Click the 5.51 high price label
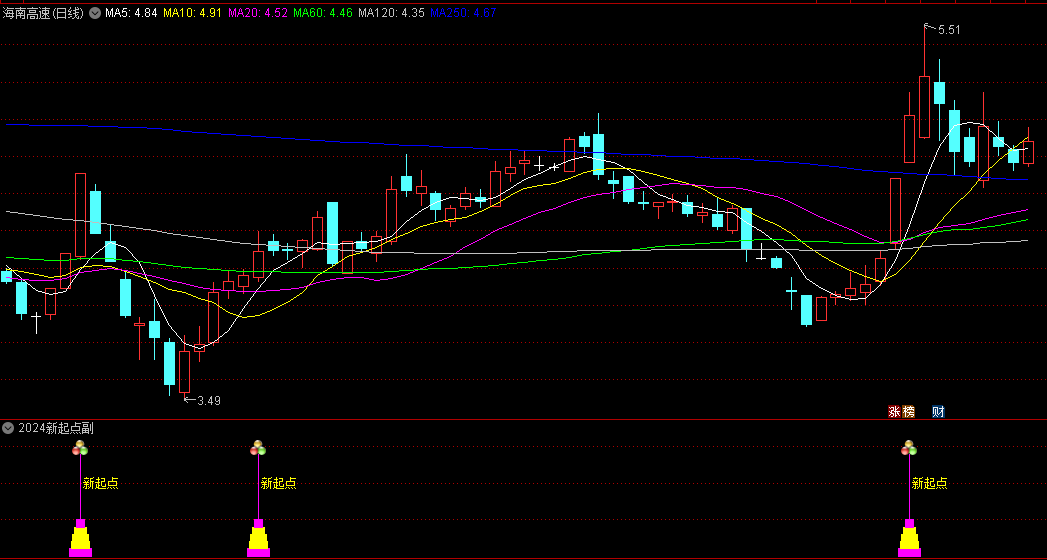 point(949,30)
